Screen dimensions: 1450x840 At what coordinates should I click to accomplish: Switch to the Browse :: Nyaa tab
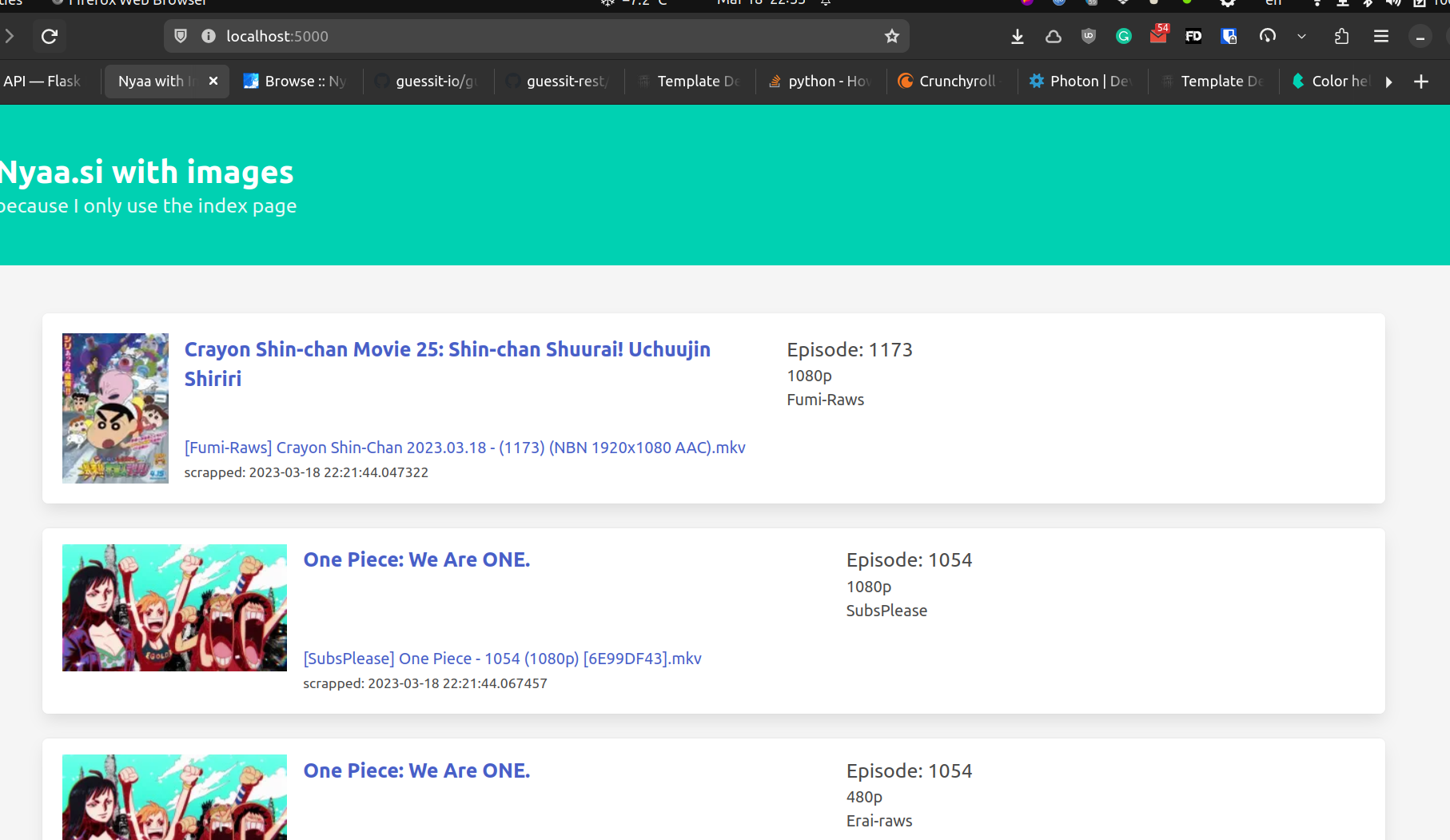(x=296, y=81)
